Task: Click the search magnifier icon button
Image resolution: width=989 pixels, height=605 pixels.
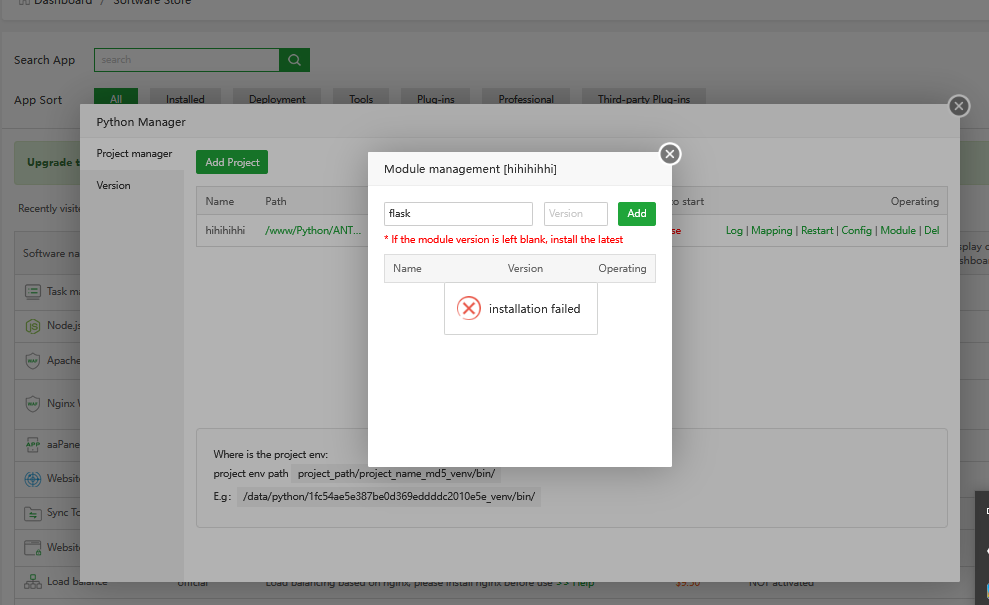Action: pyautogui.click(x=294, y=60)
